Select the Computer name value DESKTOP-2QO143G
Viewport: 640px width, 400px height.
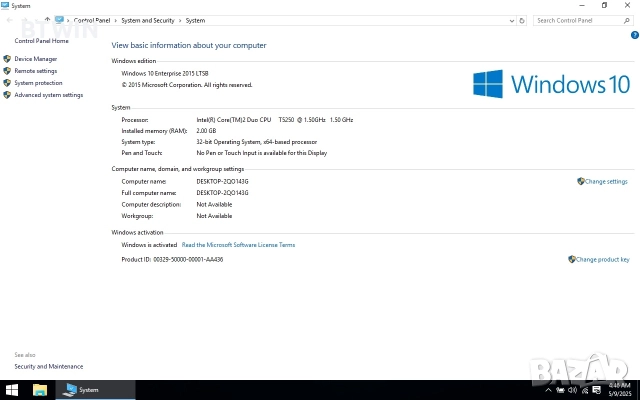[x=222, y=182]
